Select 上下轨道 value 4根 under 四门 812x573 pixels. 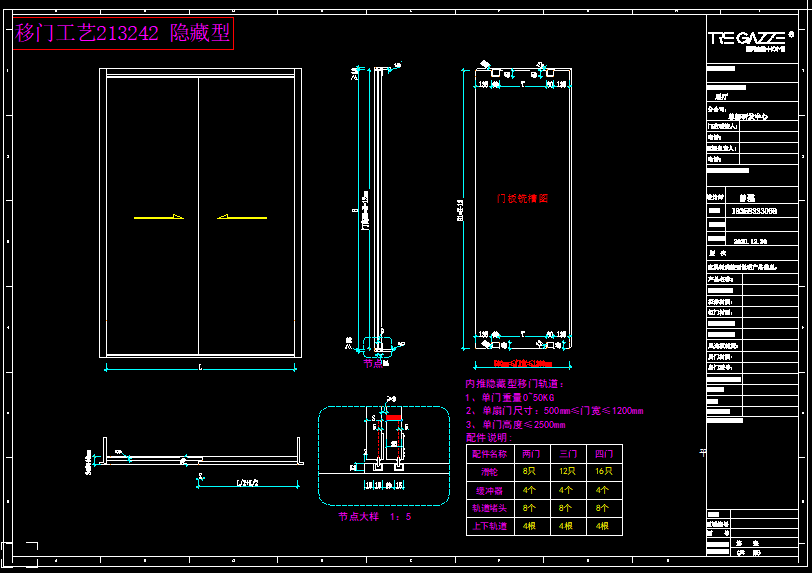[602, 526]
